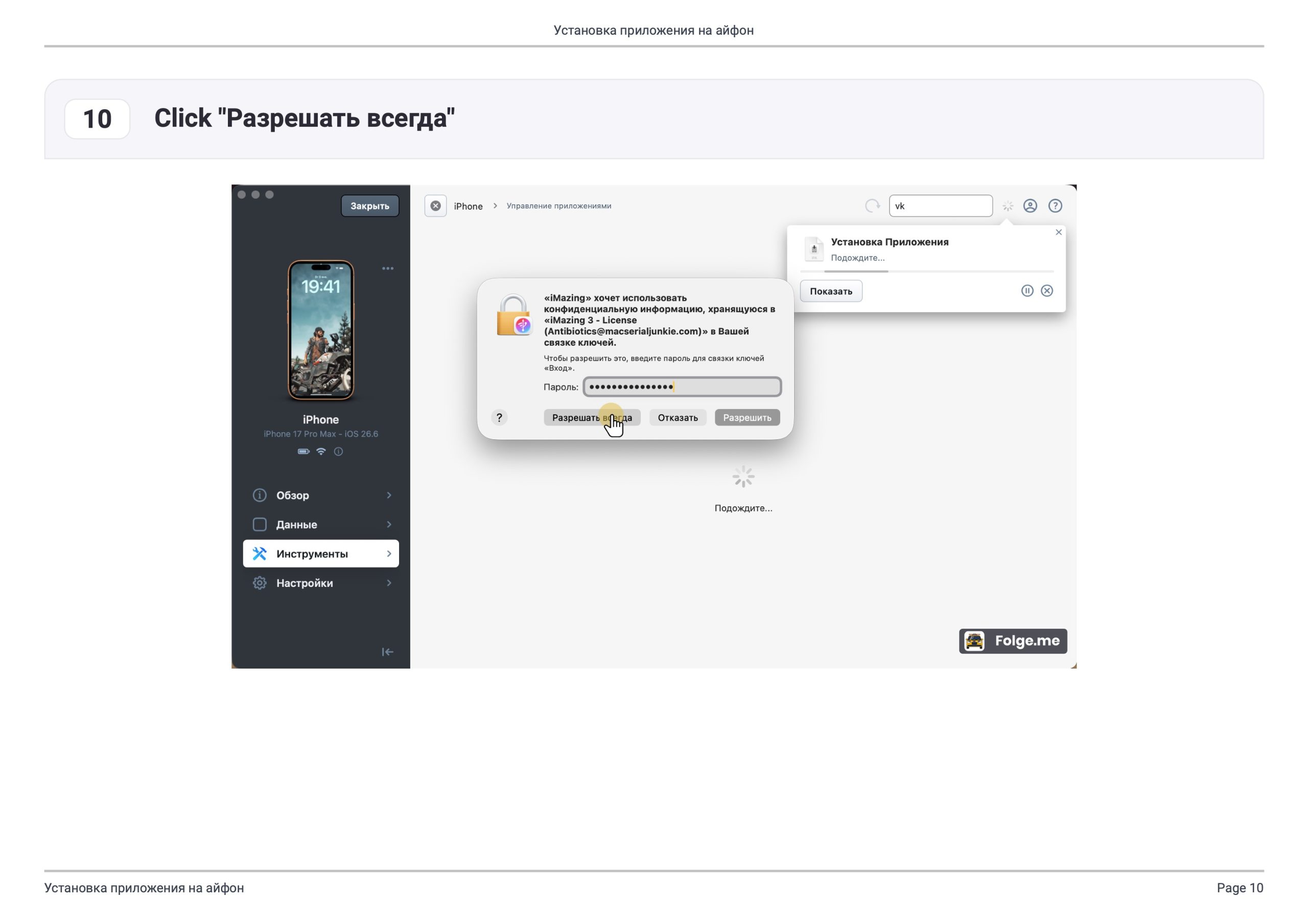Screen dimensions: 1308x924
Task: Click the "Разрешать всегда" button
Action: click(x=592, y=418)
